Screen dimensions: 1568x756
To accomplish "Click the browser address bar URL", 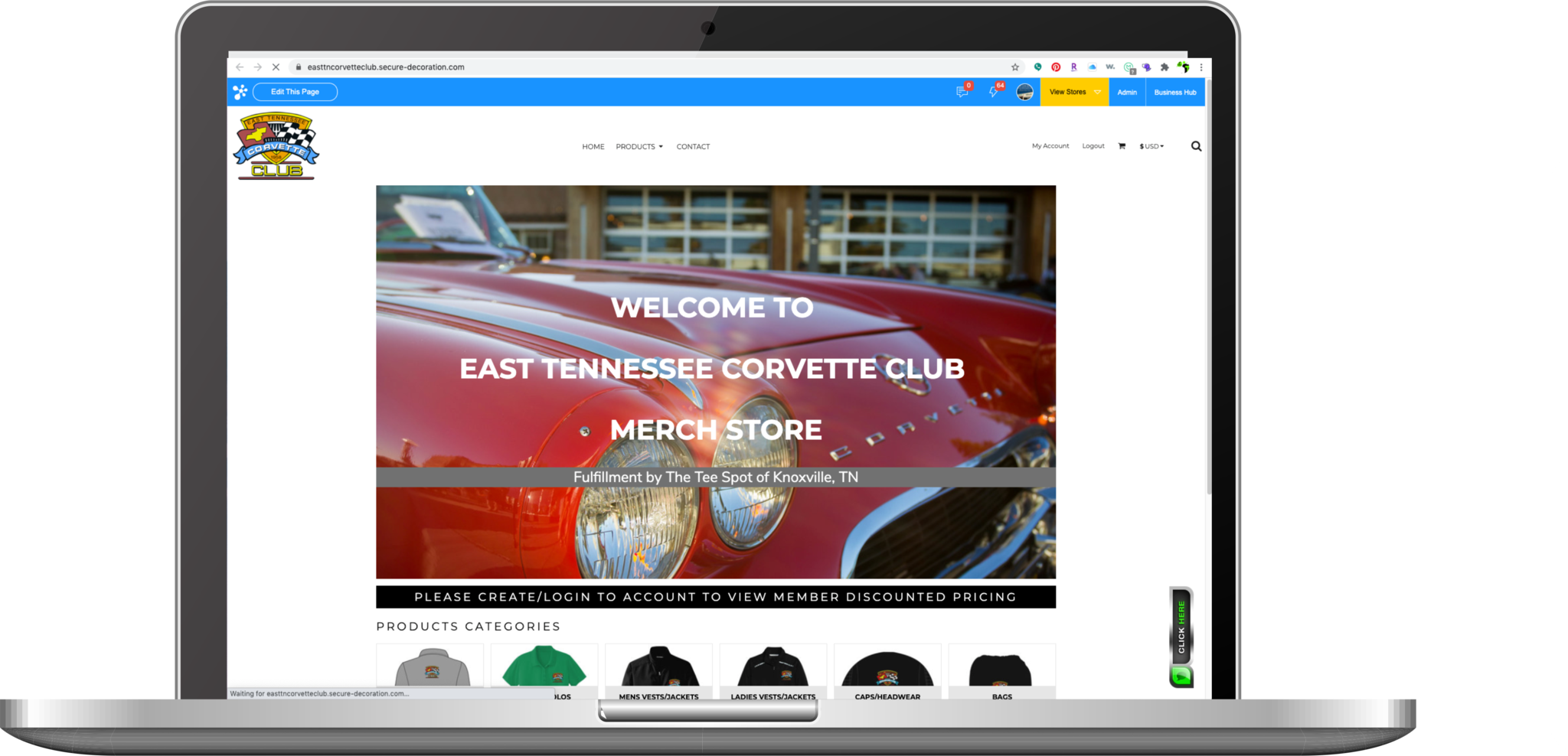I will pyautogui.click(x=386, y=67).
